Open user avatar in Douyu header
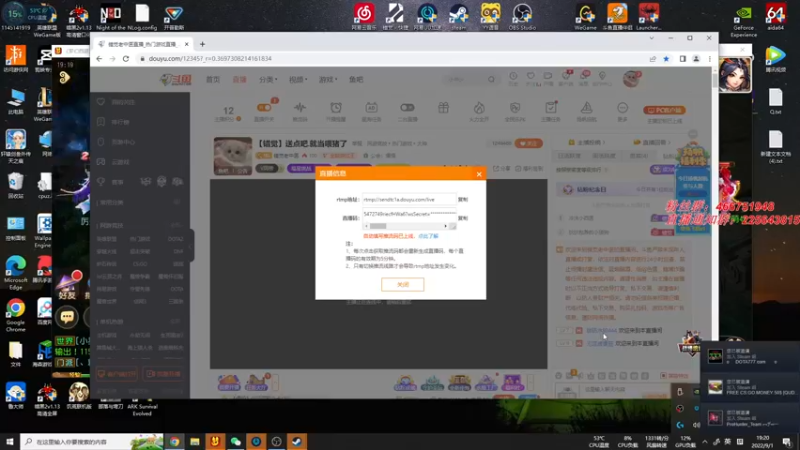The height and width of the screenshot is (450, 800). point(631,79)
